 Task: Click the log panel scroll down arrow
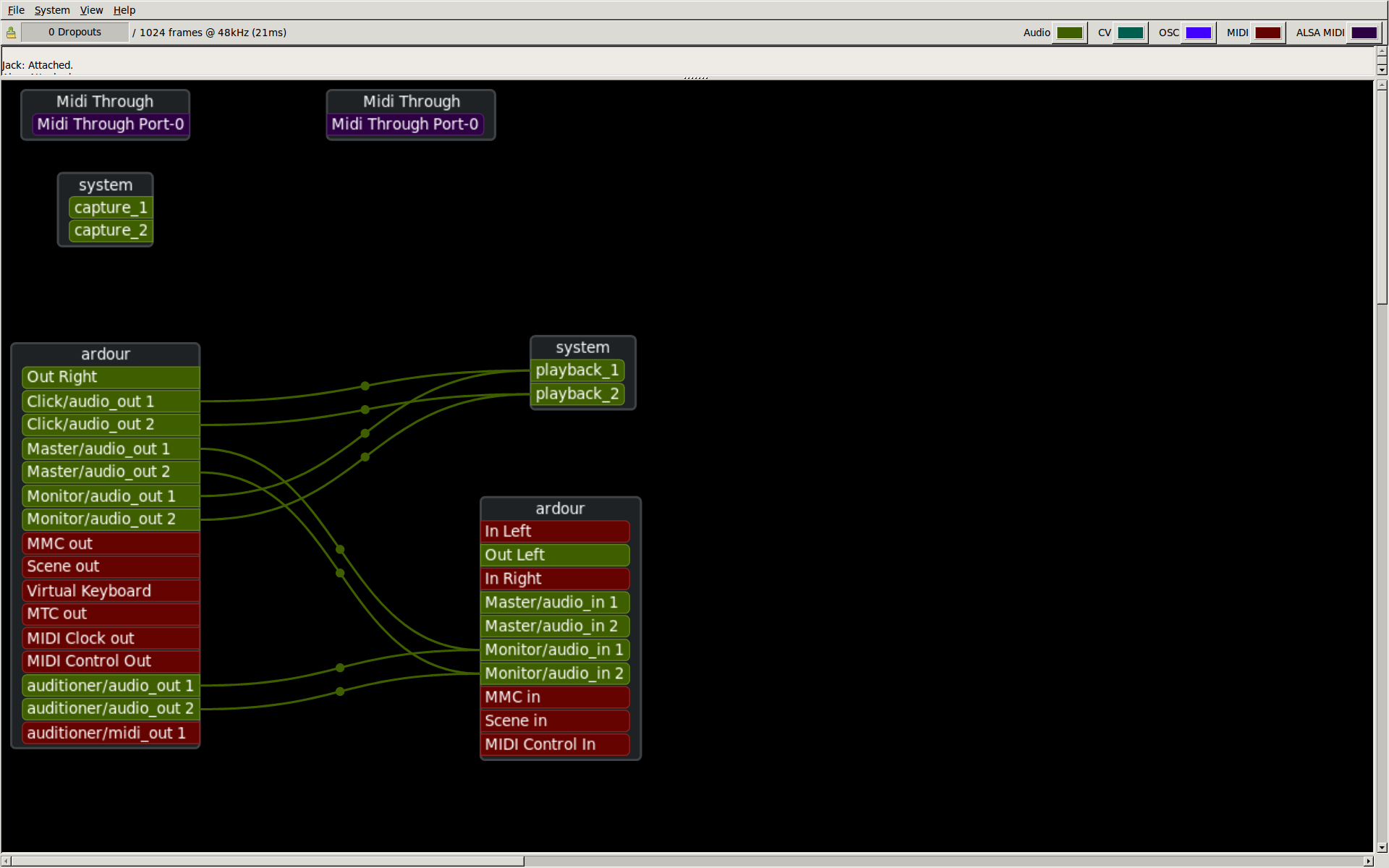[x=1382, y=70]
